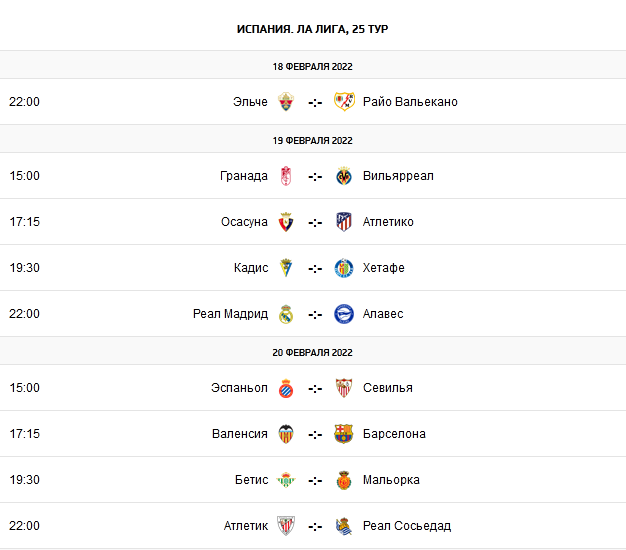Open the Мальорка team link
Image resolution: width=626 pixels, height=550 pixels.
(x=391, y=480)
